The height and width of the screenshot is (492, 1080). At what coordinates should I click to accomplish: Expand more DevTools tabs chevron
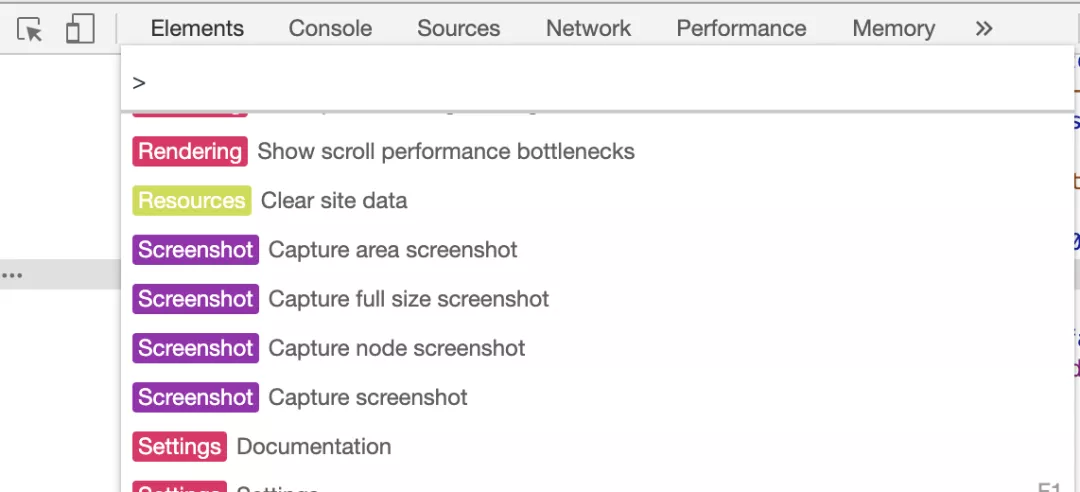[x=984, y=29]
